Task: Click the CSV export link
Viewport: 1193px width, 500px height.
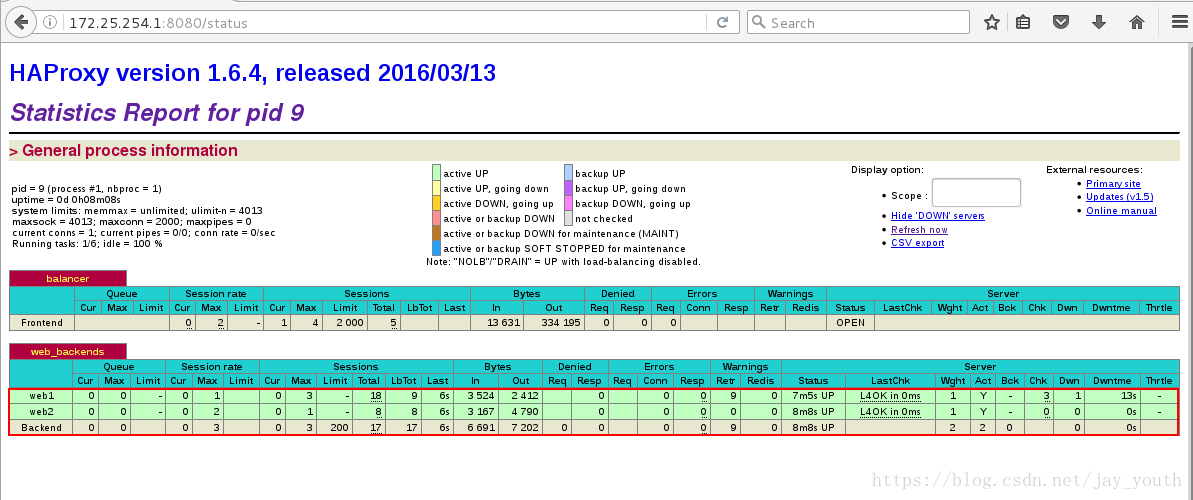Action: (918, 243)
